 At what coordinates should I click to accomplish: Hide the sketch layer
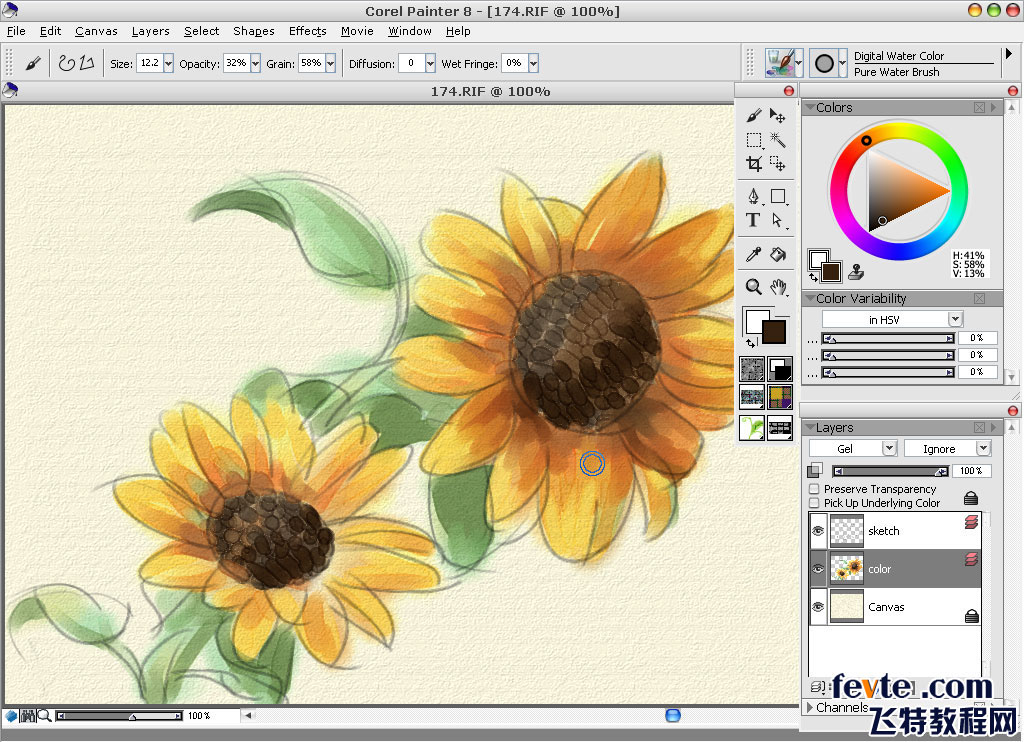pyautogui.click(x=818, y=531)
